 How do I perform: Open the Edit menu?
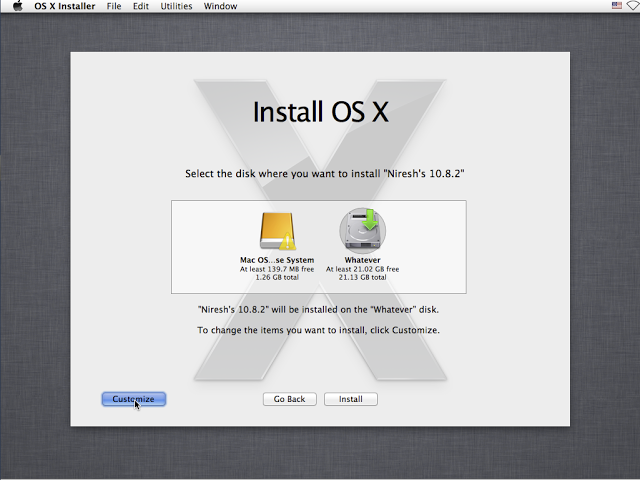pyautogui.click(x=141, y=6)
